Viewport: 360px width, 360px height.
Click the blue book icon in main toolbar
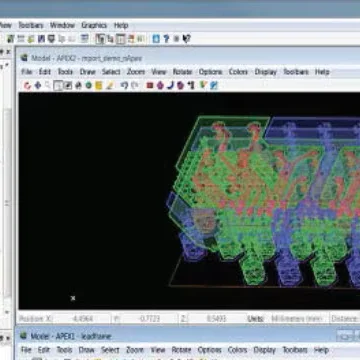[156, 39]
